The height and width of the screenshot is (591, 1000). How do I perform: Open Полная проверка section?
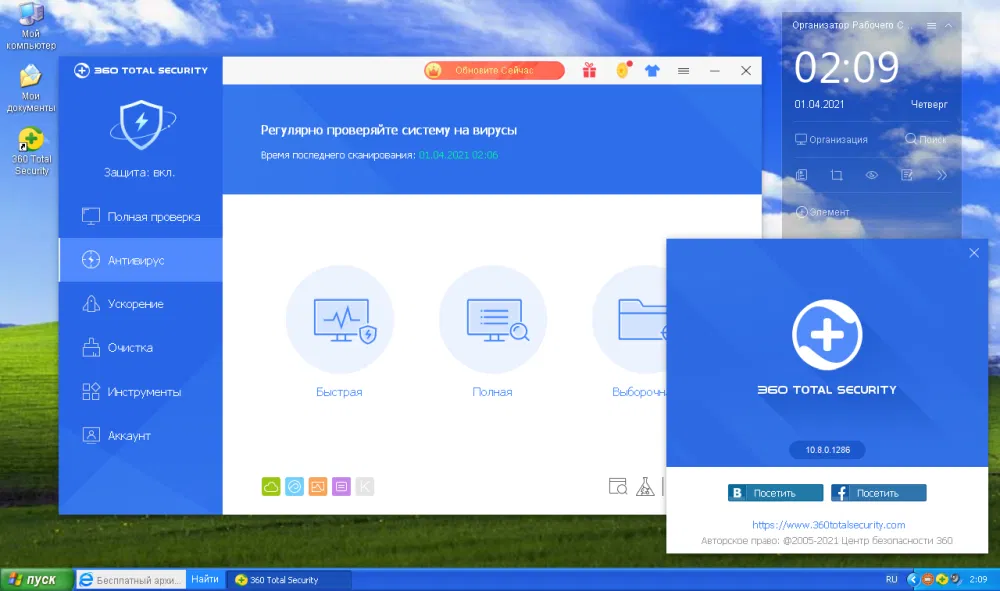[141, 217]
